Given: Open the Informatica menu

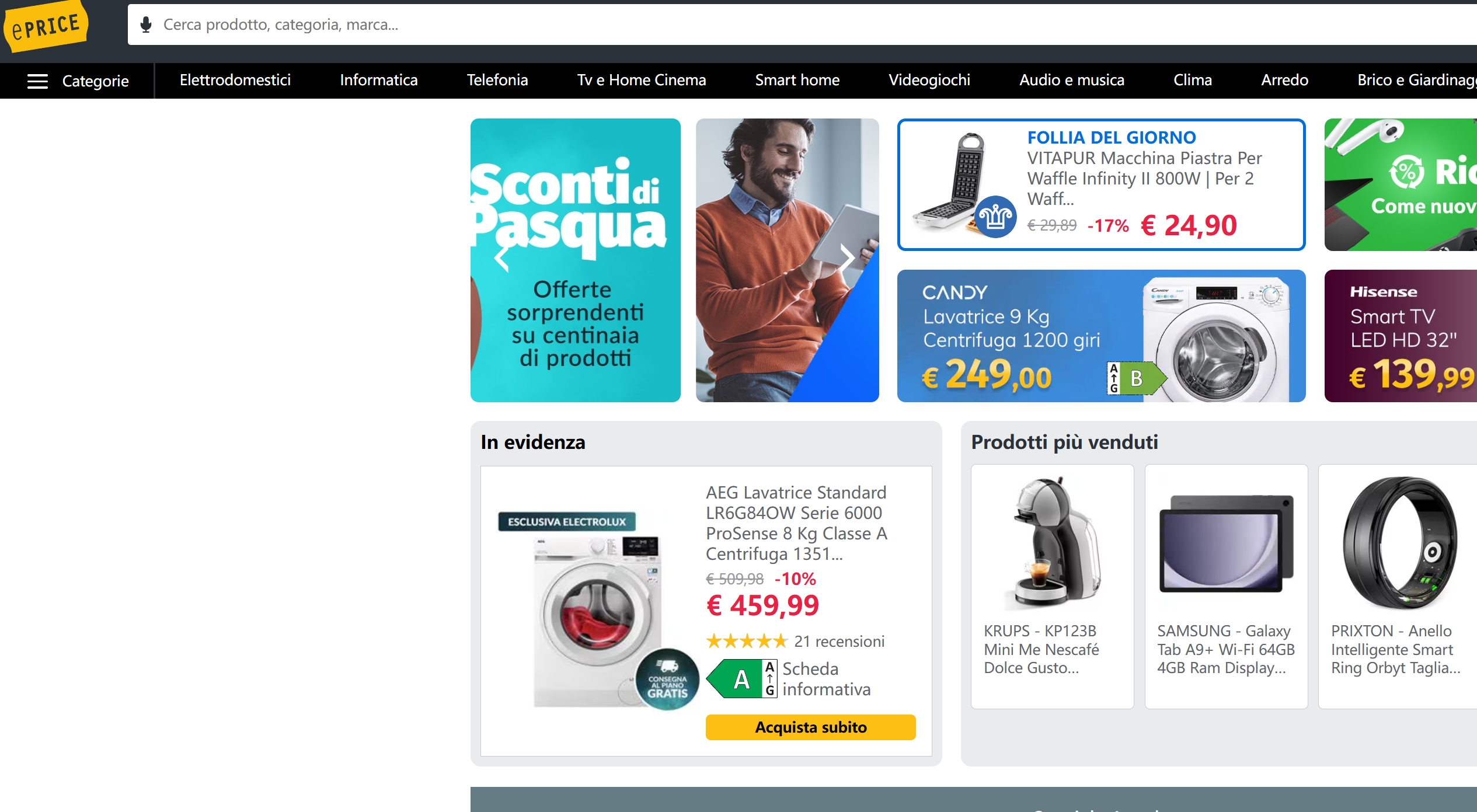Looking at the screenshot, I should (379, 80).
